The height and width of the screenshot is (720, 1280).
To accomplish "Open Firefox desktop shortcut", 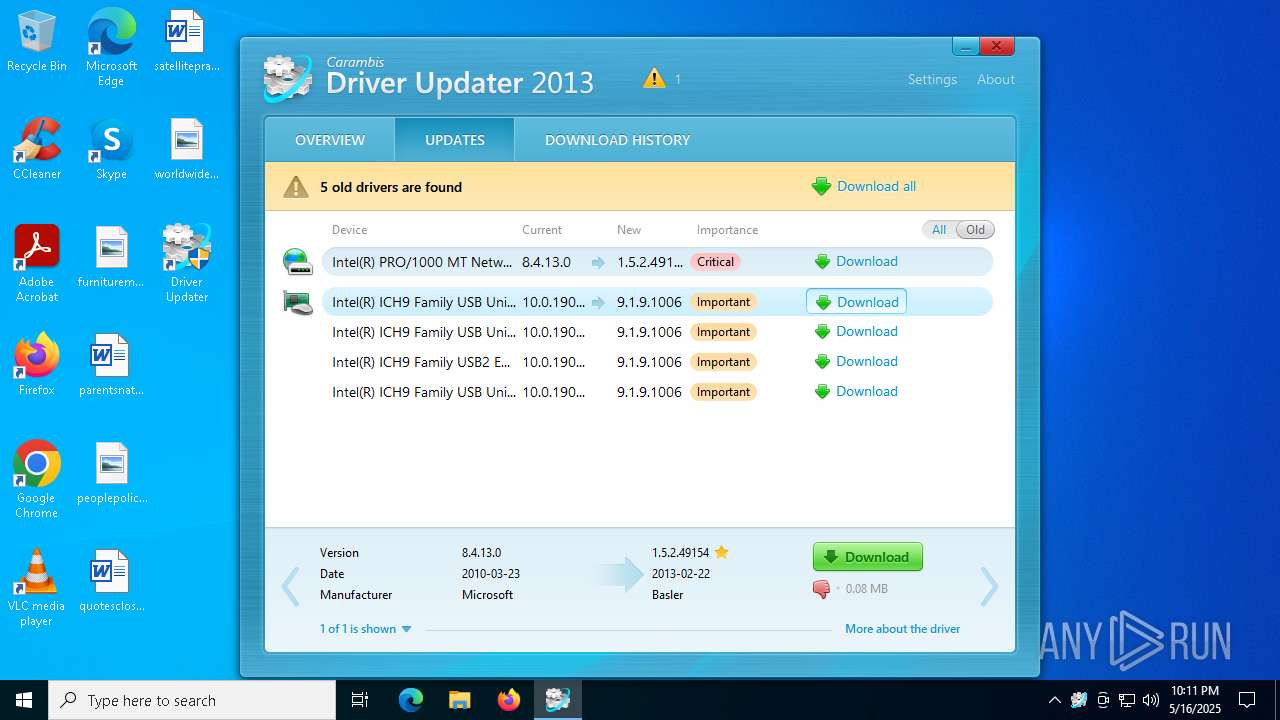I will pos(37,364).
